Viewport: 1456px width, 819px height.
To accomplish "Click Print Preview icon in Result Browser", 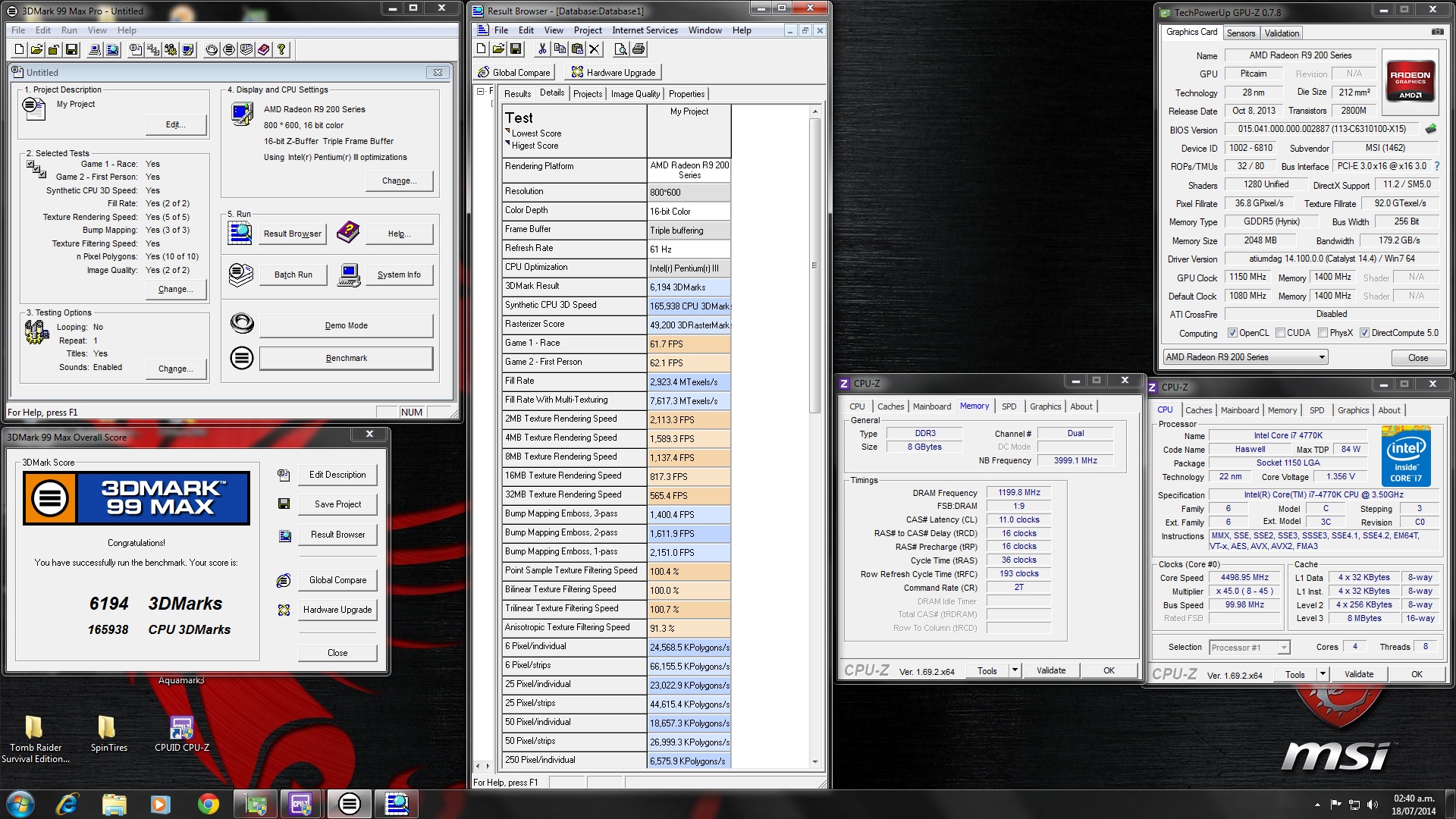I will click(x=621, y=49).
